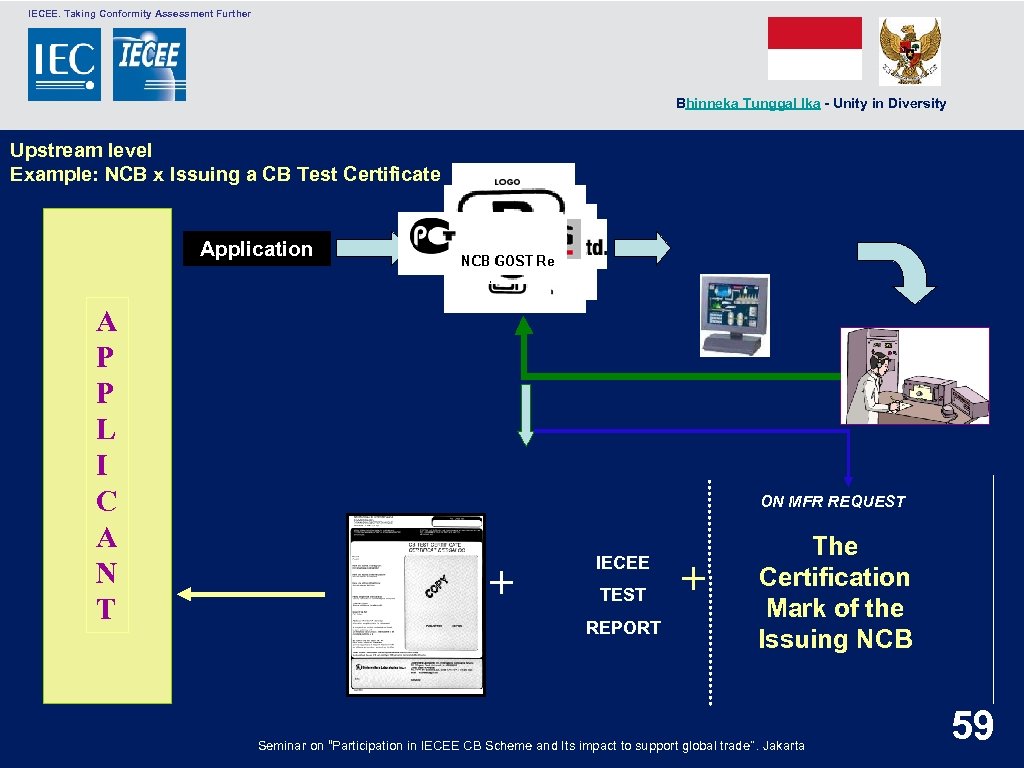The image size is (1024, 768).
Task: Click the Seminar footer text
Action: [531, 745]
